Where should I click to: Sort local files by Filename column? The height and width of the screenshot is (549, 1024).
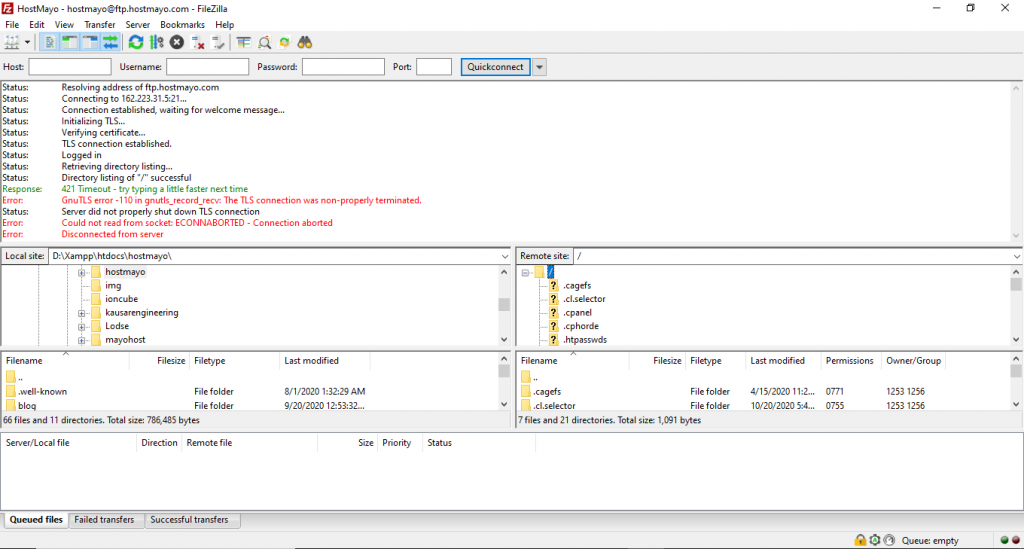click(x=65, y=360)
